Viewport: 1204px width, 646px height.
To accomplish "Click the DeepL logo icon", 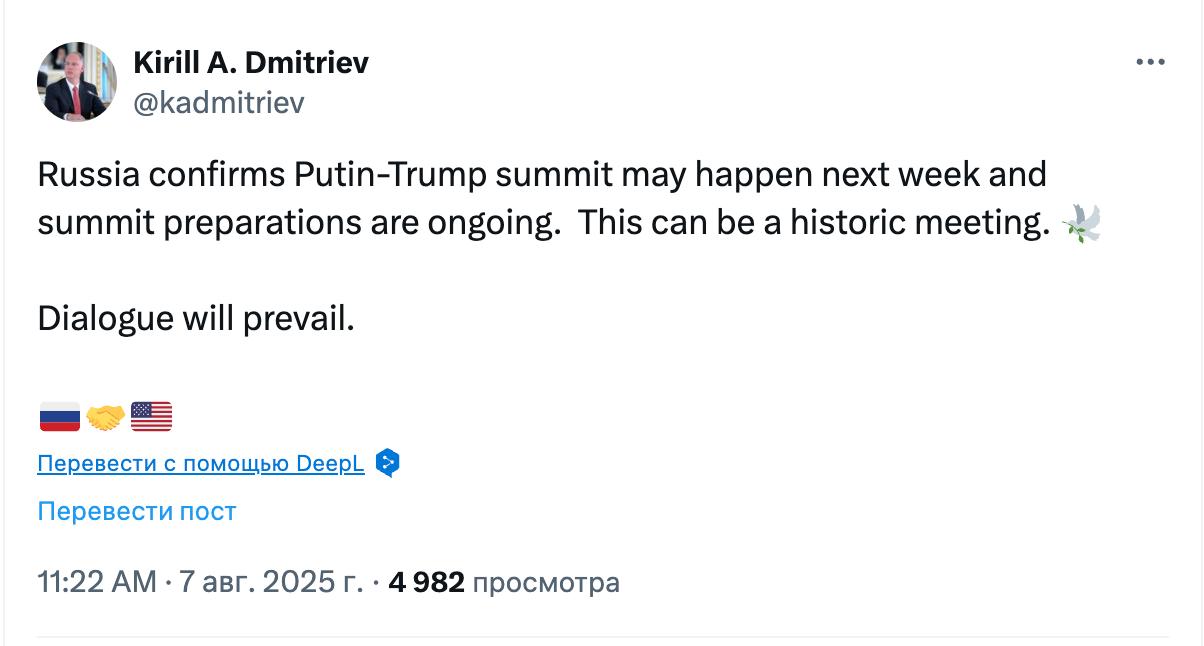I will (x=387, y=463).
